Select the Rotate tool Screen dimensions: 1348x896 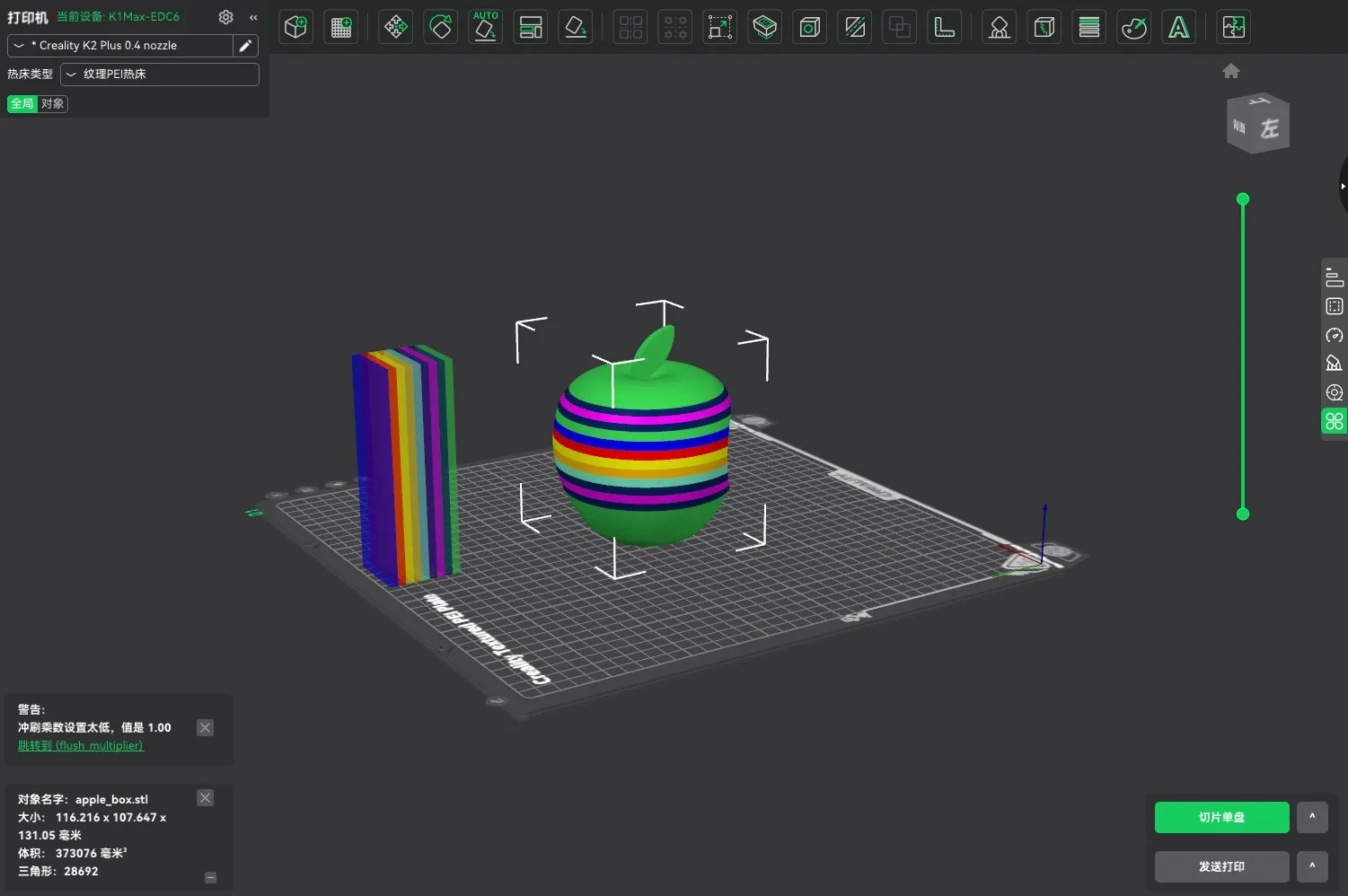(x=441, y=27)
